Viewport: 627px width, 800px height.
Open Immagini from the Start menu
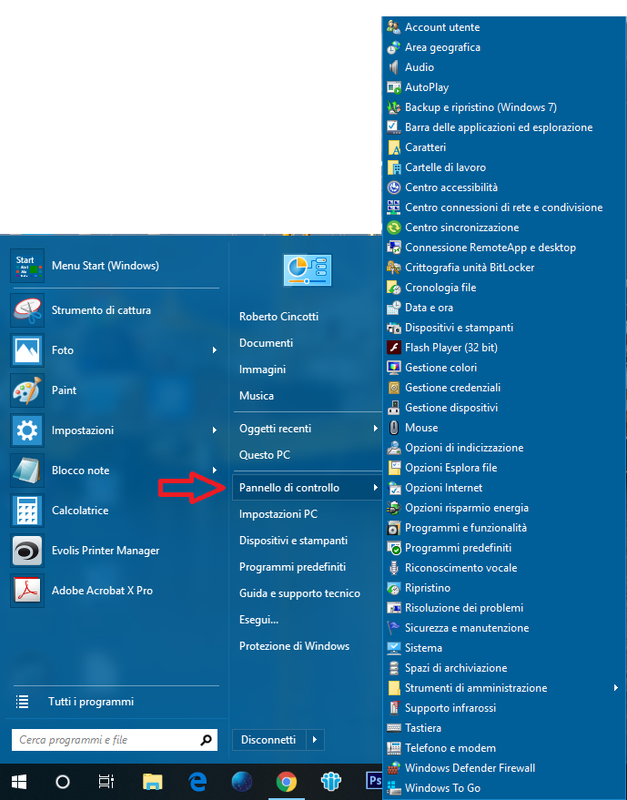pyautogui.click(x=262, y=369)
